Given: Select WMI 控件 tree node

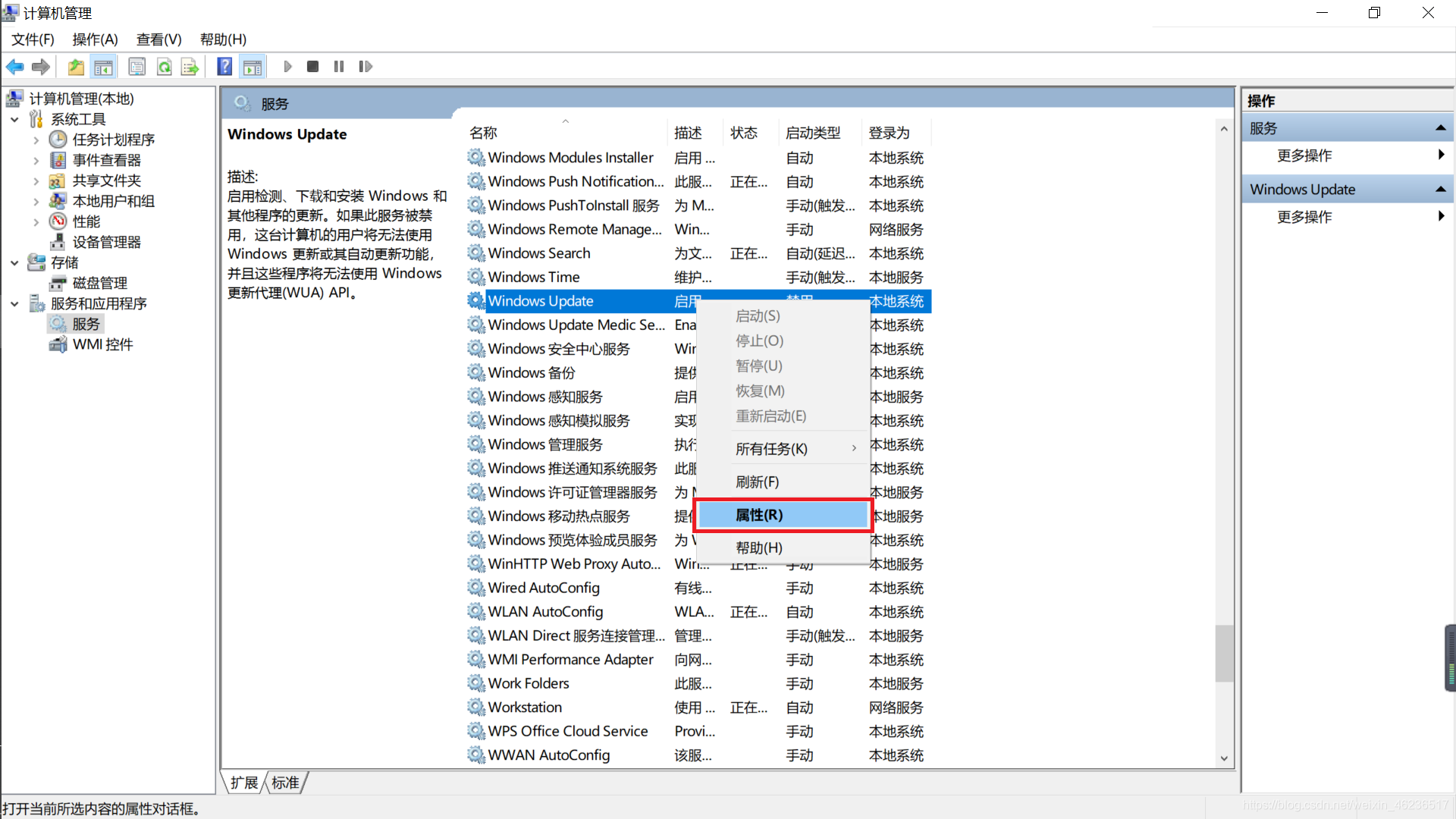Looking at the screenshot, I should (102, 344).
